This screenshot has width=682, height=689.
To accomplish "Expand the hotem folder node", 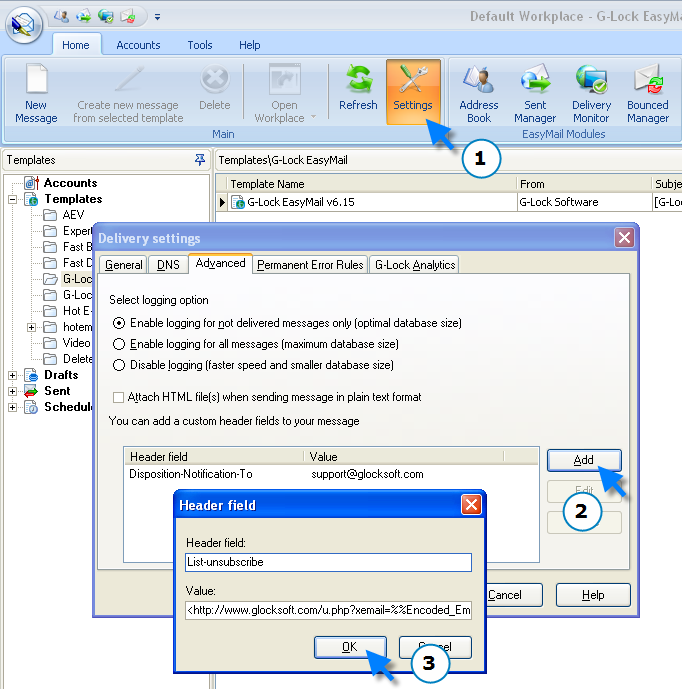I will [x=31, y=327].
